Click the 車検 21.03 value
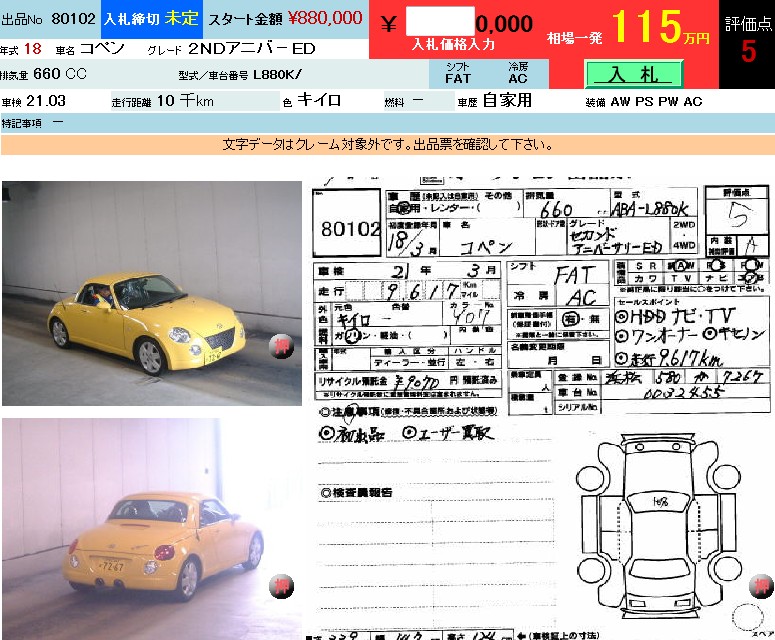 click(x=45, y=101)
